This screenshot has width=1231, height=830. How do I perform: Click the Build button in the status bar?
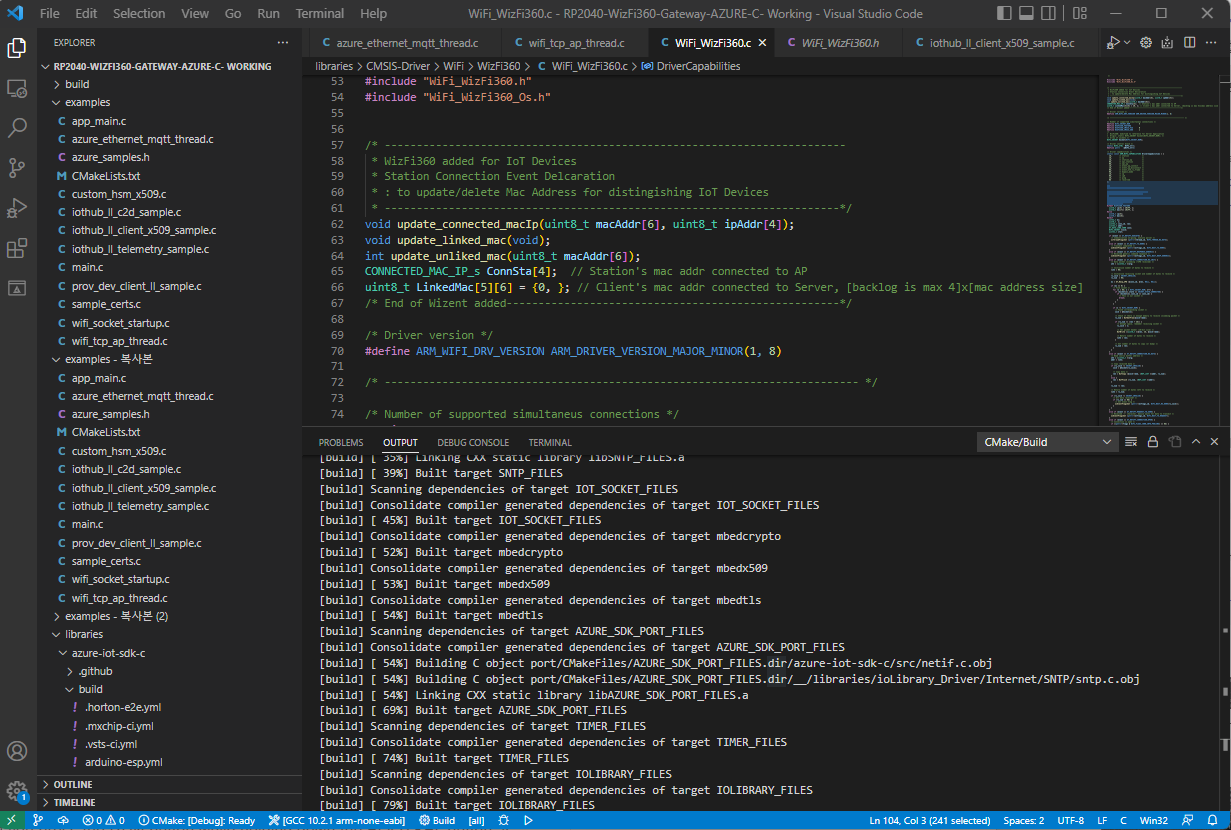[x=437, y=820]
